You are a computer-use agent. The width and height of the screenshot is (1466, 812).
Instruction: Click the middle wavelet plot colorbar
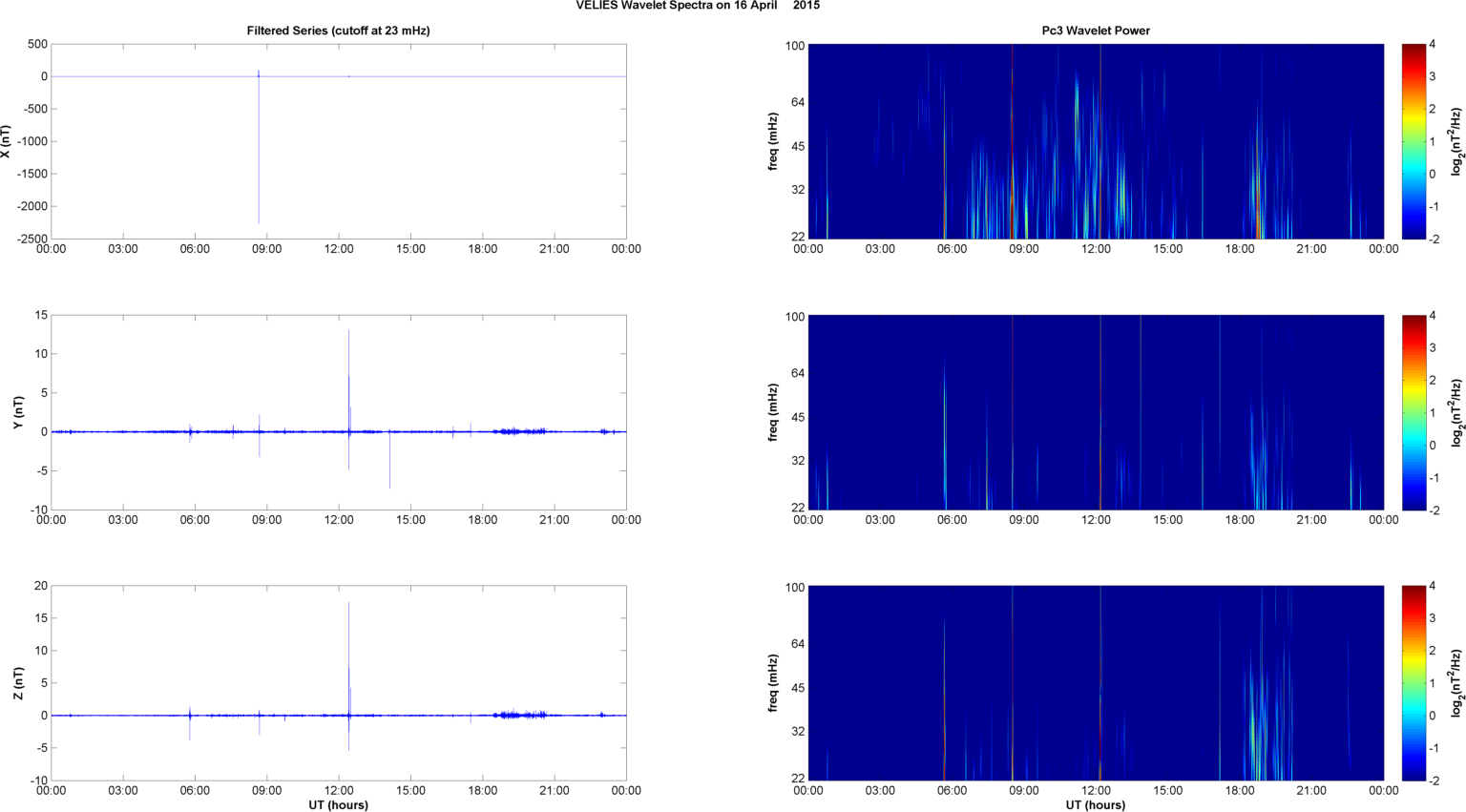tap(1414, 412)
